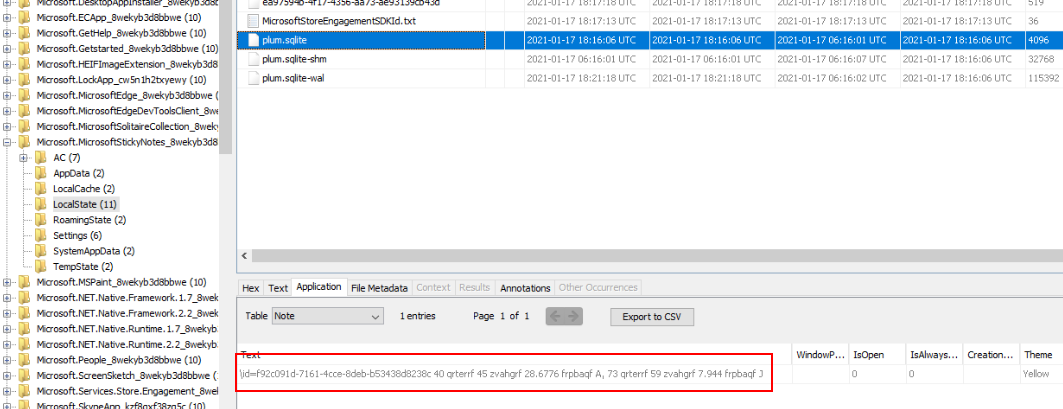Collapse the Microsoft.MicrosoftStickyNotes tree node
This screenshot has width=1063, height=409.
click(7, 142)
